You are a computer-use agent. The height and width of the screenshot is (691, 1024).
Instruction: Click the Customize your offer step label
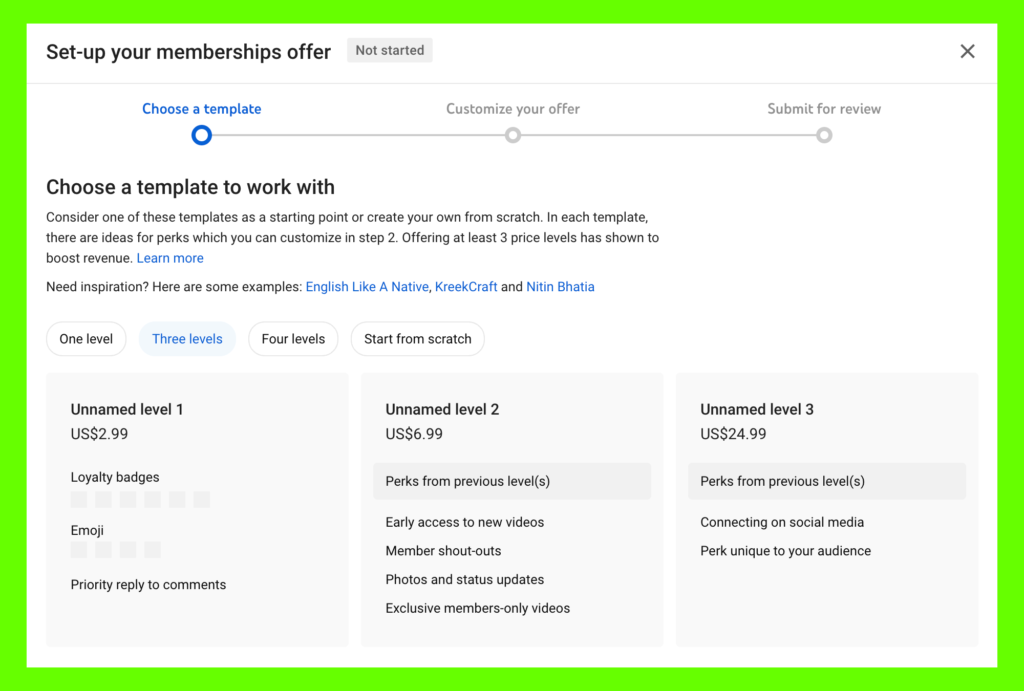[513, 109]
